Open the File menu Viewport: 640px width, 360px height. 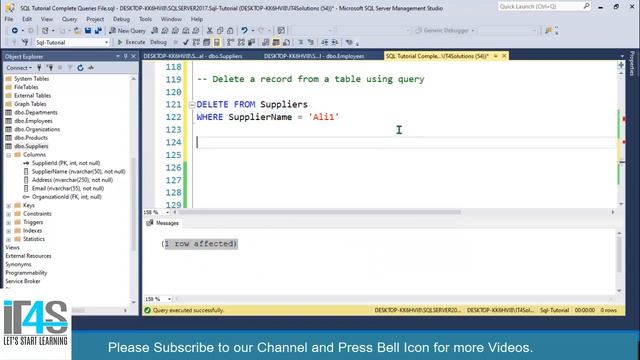pyautogui.click(x=9, y=19)
